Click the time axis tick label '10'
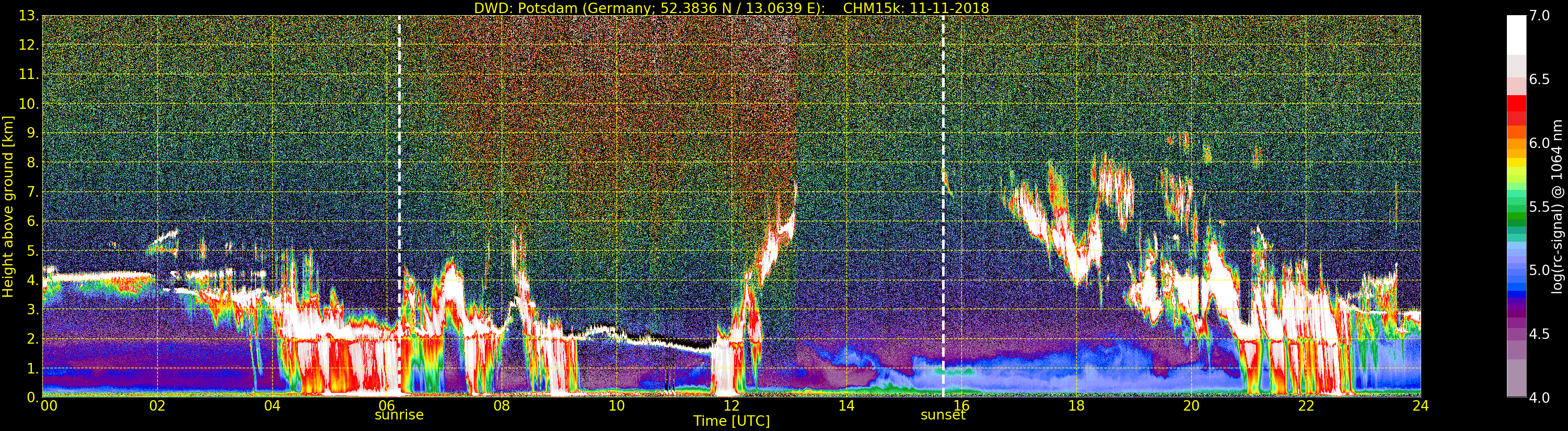The height and width of the screenshot is (431, 1568). coord(617,405)
